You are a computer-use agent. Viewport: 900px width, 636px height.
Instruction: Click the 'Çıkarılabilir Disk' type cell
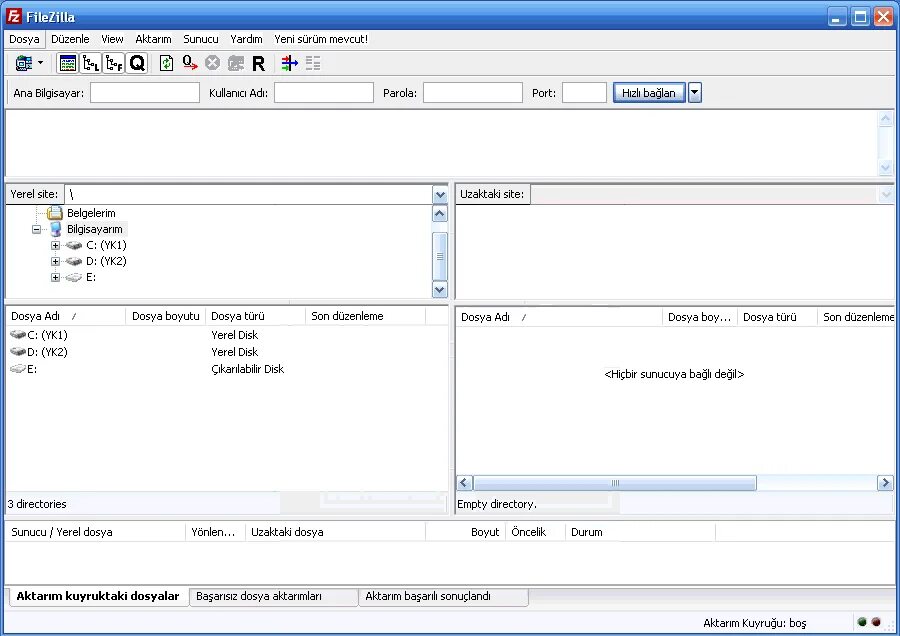tap(247, 369)
